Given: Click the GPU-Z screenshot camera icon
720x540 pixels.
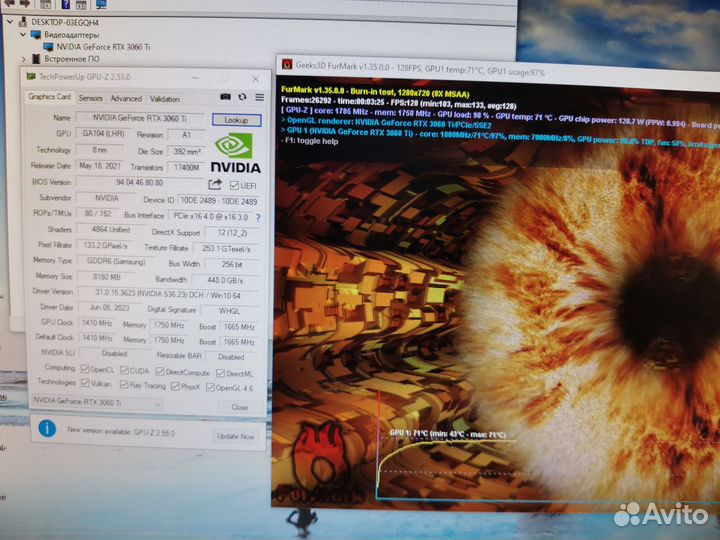Looking at the screenshot, I should point(224,97).
